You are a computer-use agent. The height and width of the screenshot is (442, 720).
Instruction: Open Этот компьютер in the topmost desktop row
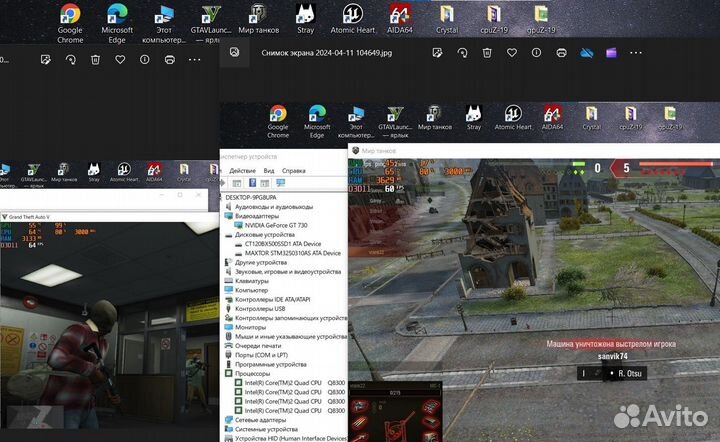(x=164, y=23)
